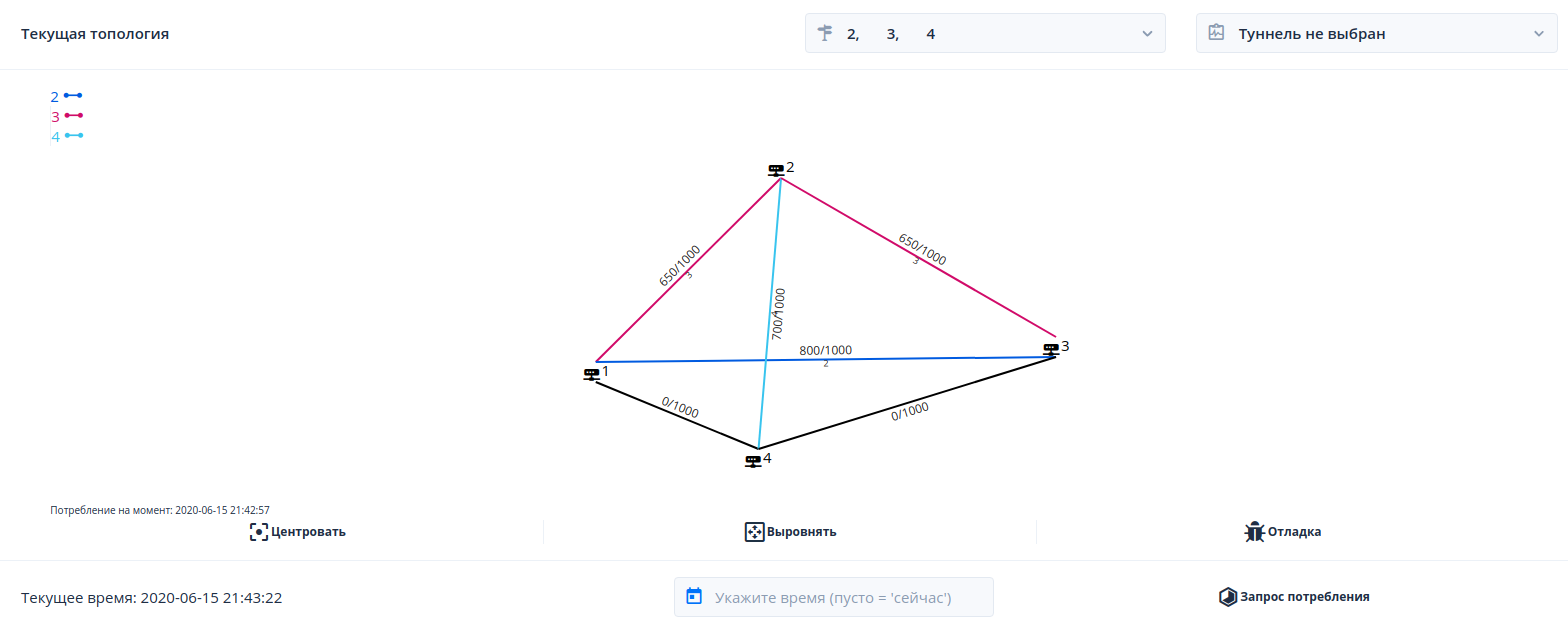This screenshot has width=1568, height=630.
Task: Click the router icon for node 2
Action: point(775,170)
